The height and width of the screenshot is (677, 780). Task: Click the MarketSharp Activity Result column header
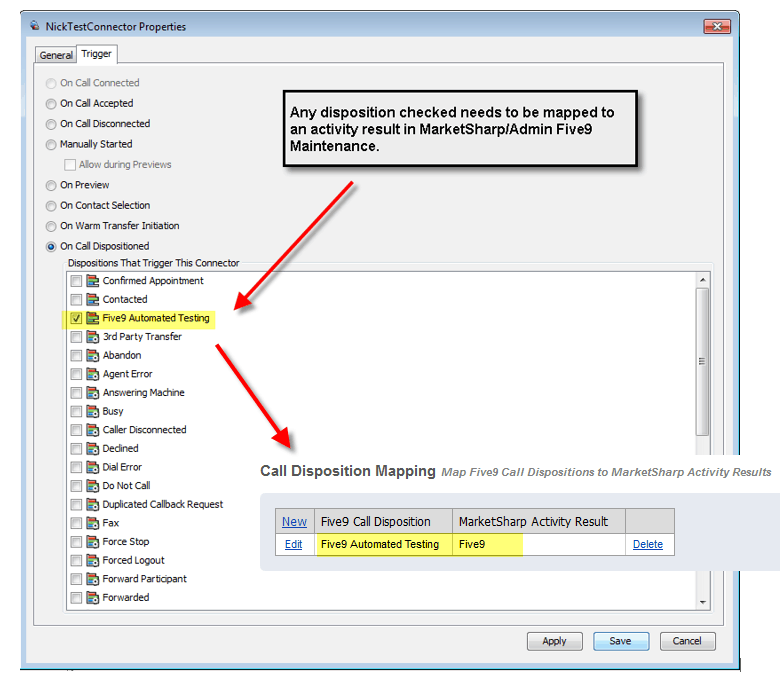(539, 521)
